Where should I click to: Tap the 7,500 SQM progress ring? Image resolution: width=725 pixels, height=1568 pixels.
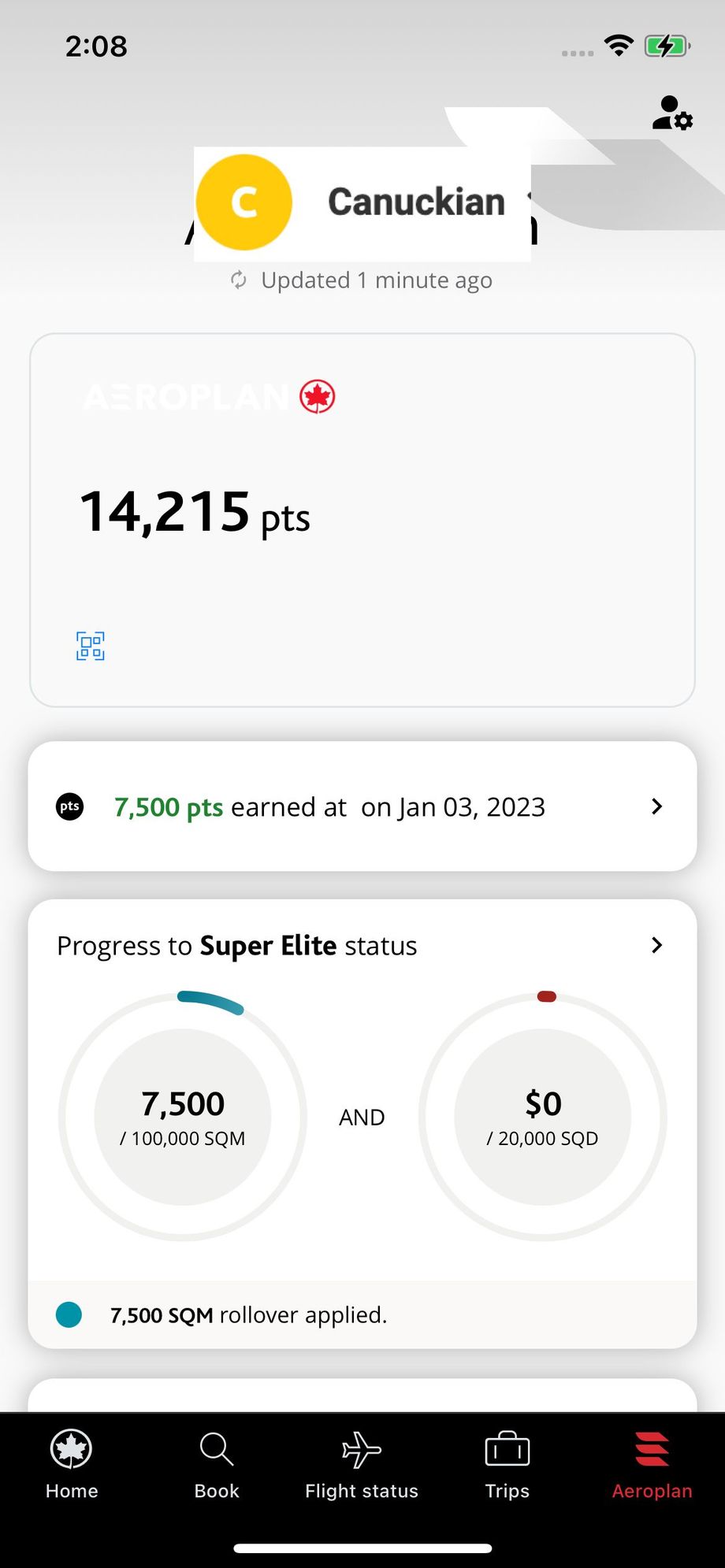[183, 1117]
